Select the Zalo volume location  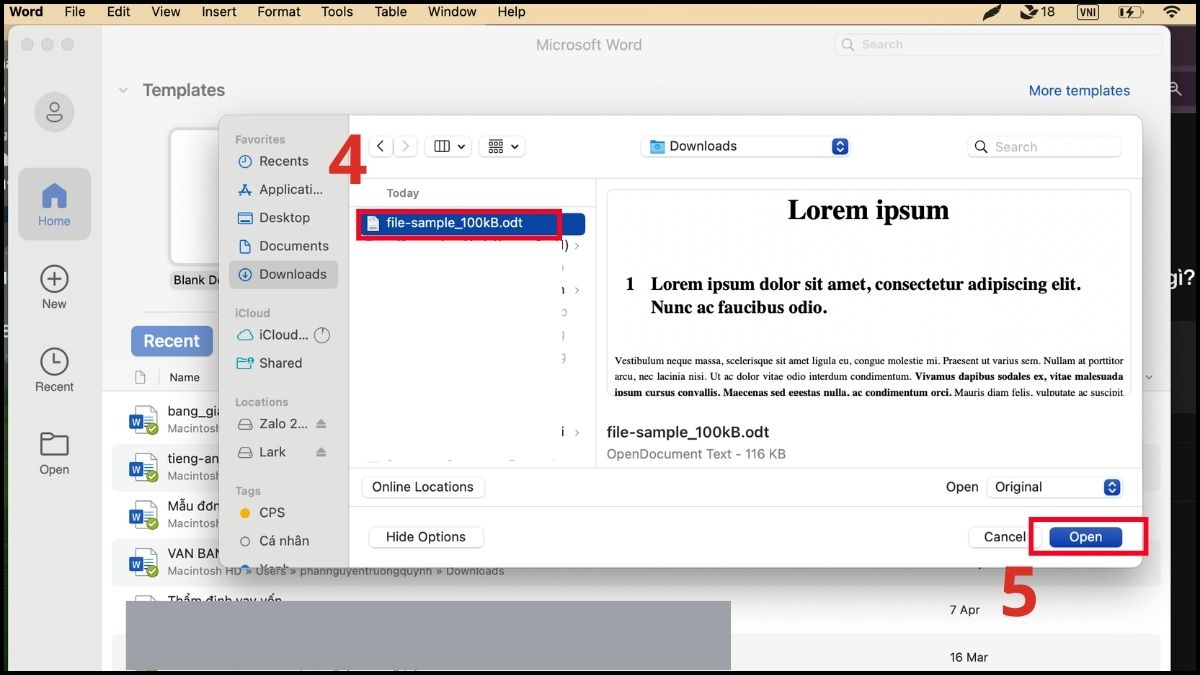[x=273, y=424]
